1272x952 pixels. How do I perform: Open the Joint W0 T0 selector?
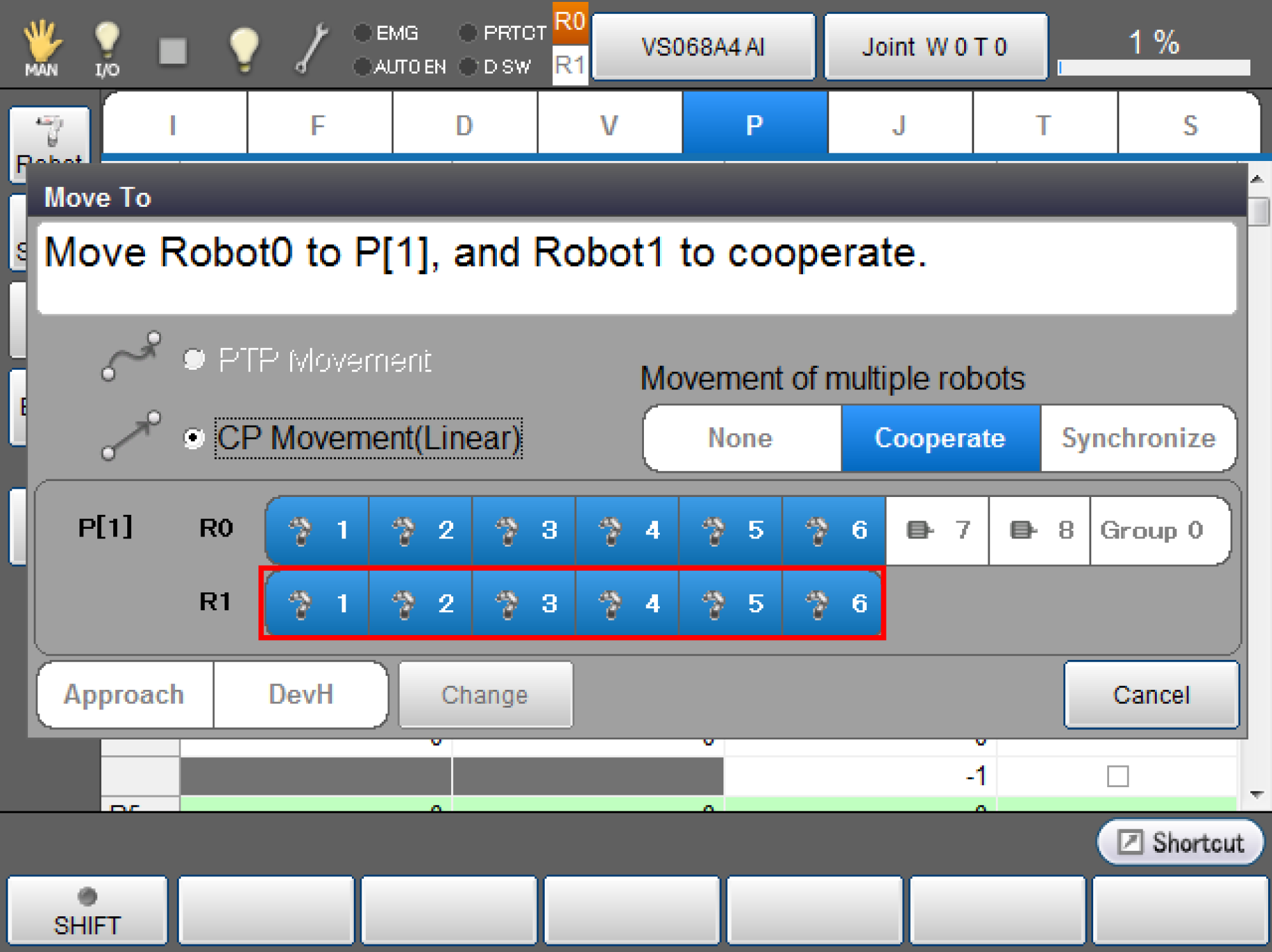point(935,47)
